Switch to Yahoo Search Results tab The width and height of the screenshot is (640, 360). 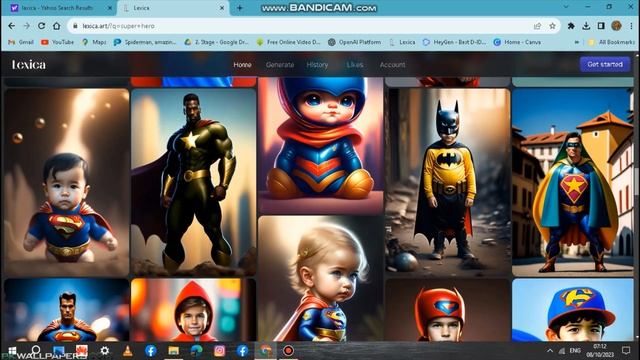pyautogui.click(x=59, y=8)
